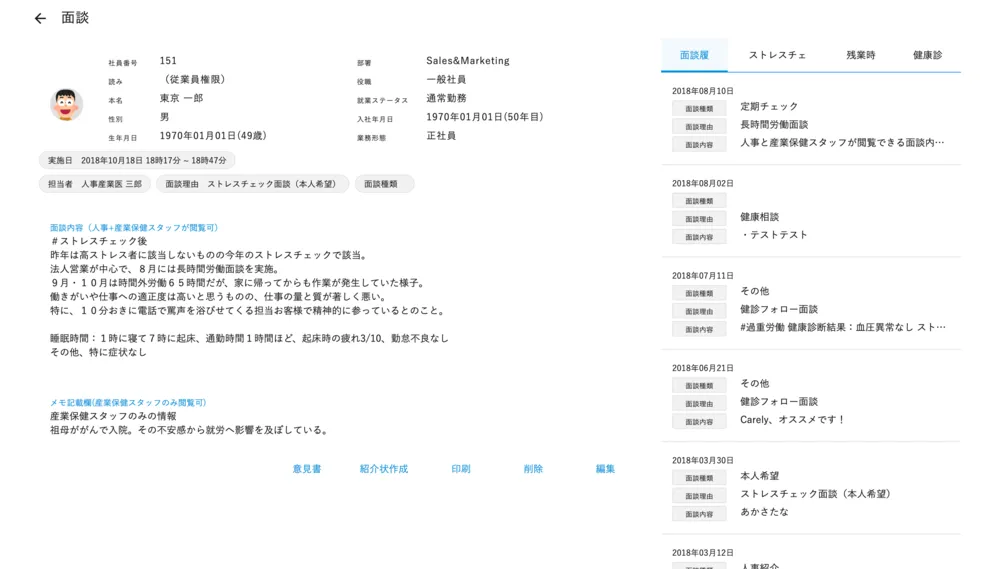
Task: Click the 意見書 link
Action: tap(307, 469)
